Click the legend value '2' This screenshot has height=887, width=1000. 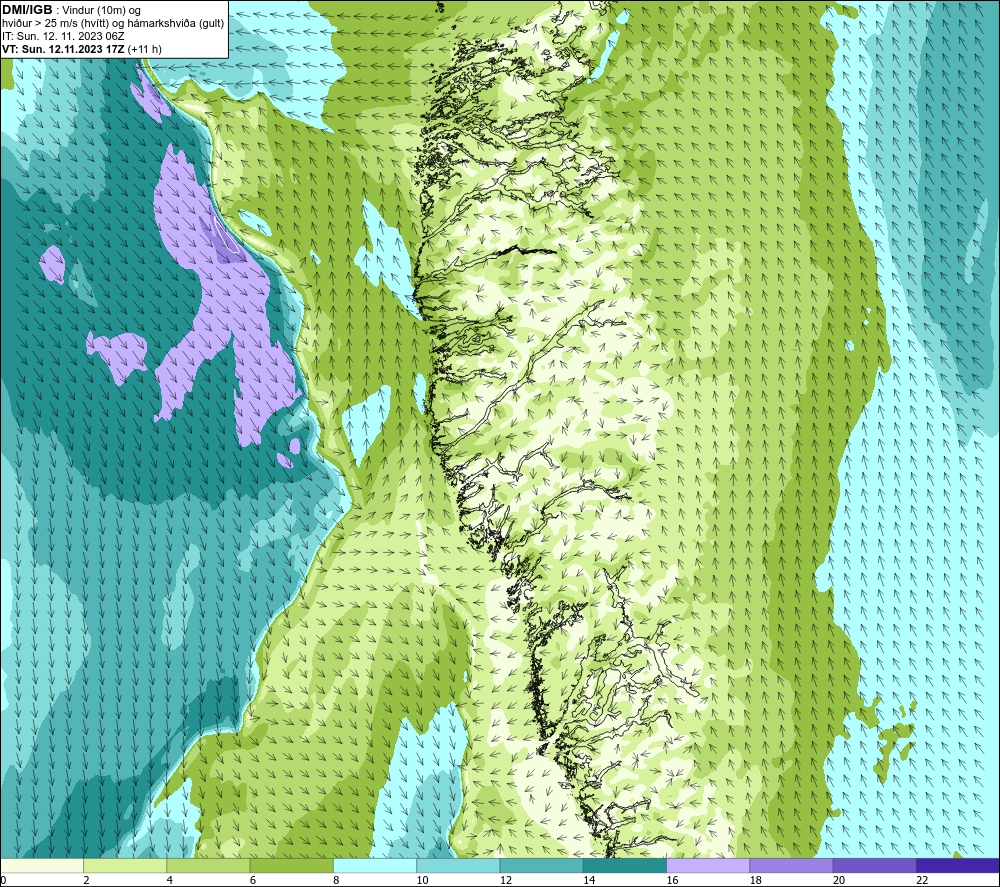(86, 881)
